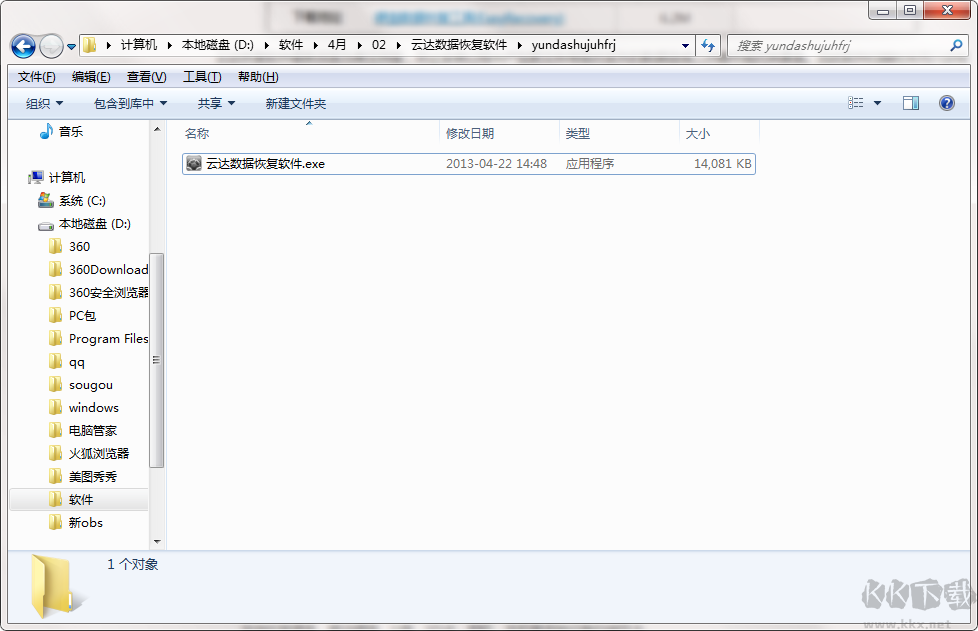Toggle the preview pane icon

911,102
